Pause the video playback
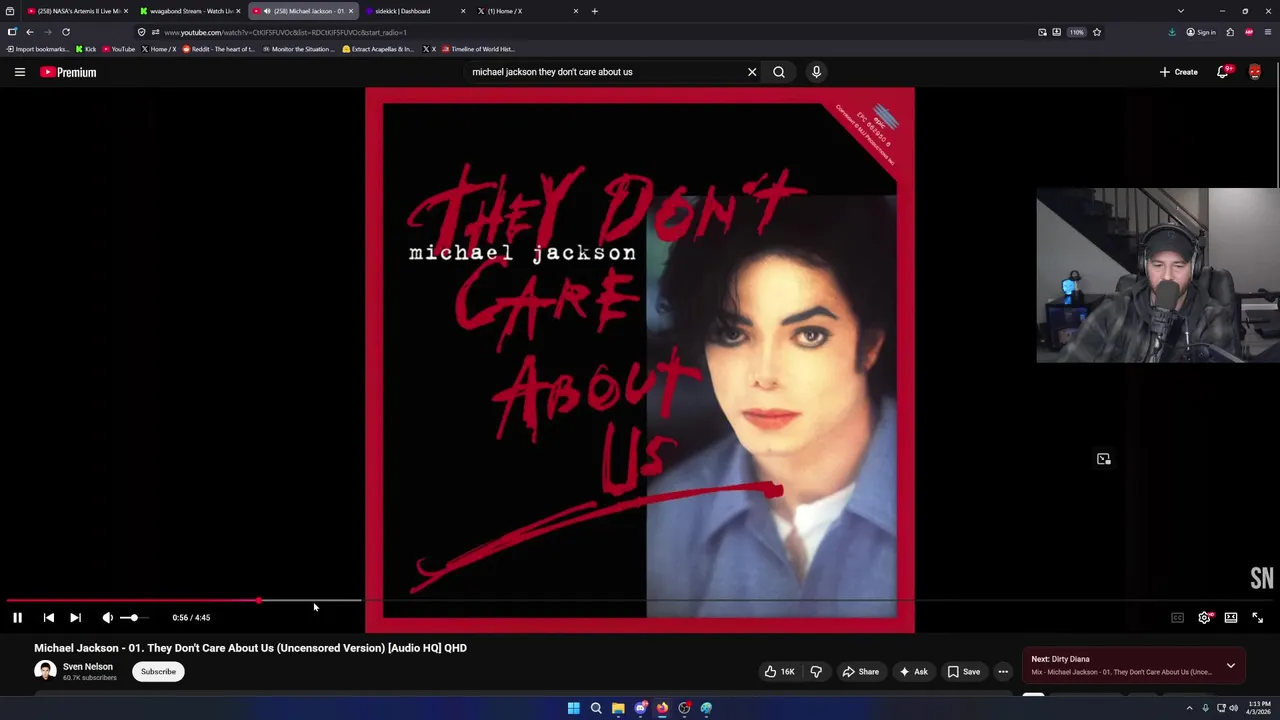This screenshot has width=1280, height=720. 17,618
